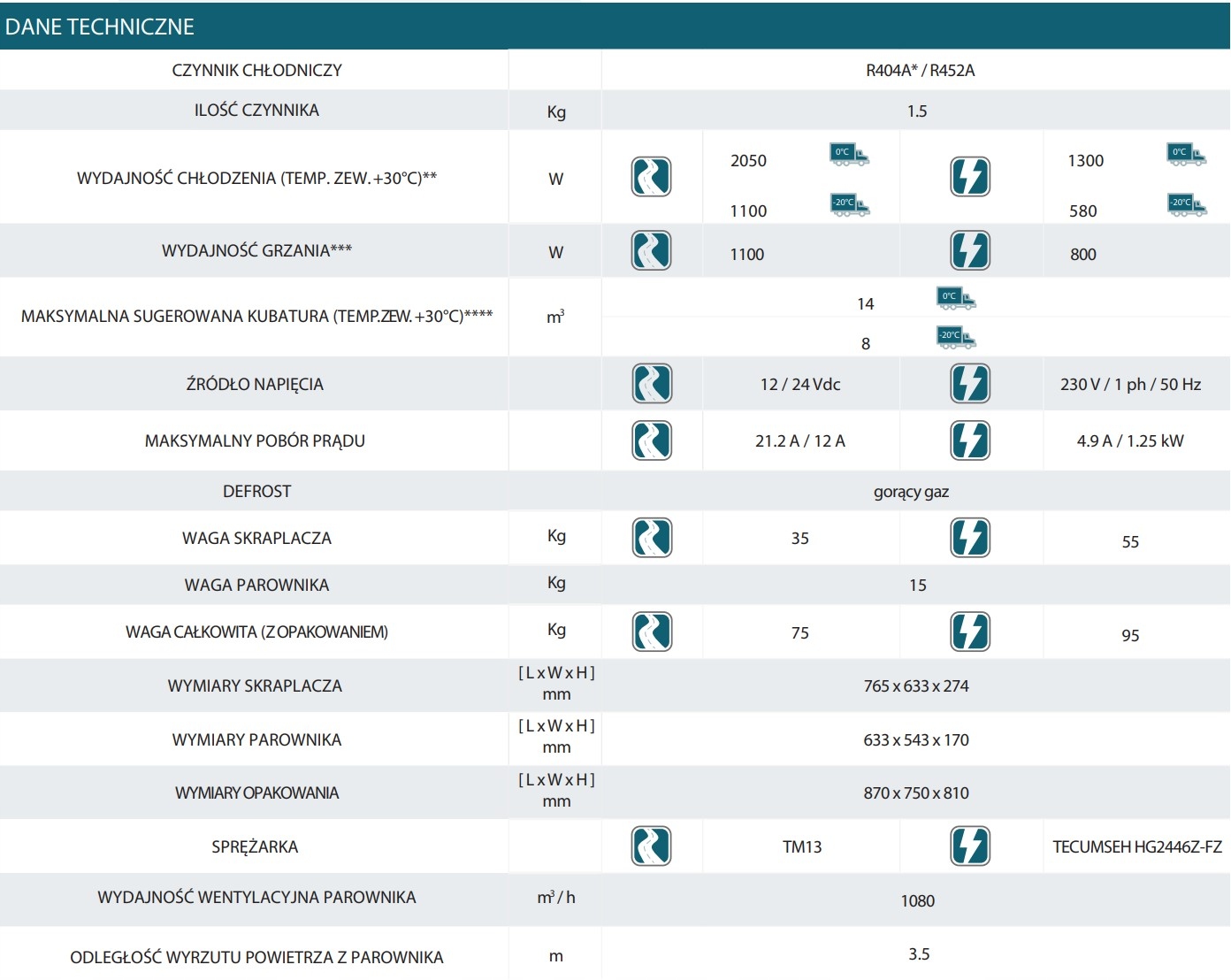Click the road icon in the SPRĘŻARKA row
Viewport: 1231px width, 980px height.
pyautogui.click(x=651, y=846)
